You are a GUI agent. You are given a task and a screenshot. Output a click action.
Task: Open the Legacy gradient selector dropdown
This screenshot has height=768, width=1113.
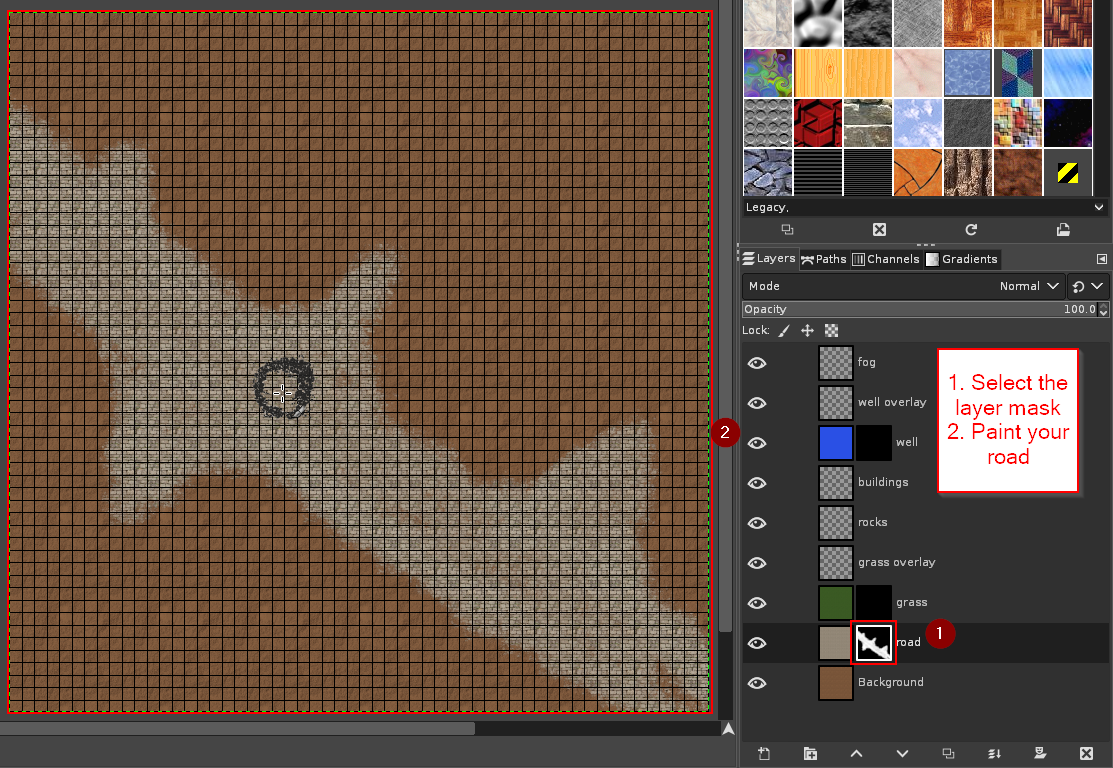1099,207
